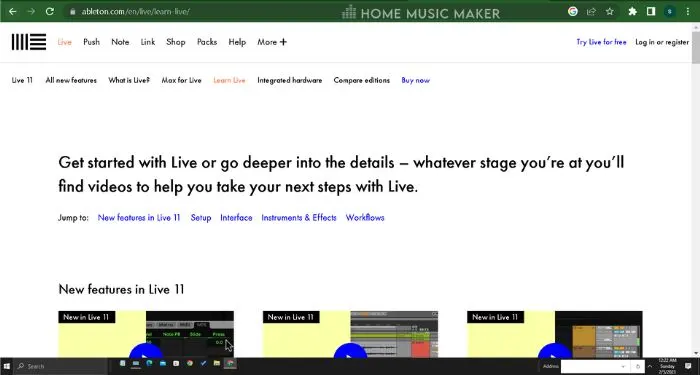Jump to the Interface section

click(236, 218)
